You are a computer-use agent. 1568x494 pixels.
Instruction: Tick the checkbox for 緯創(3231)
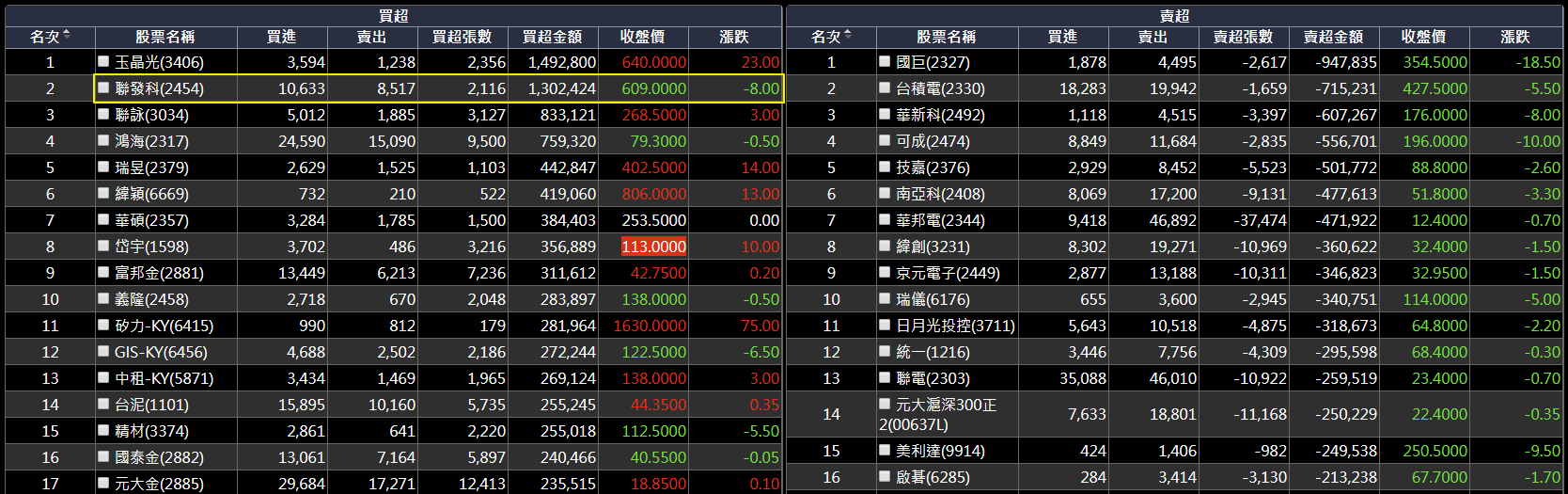[885, 246]
